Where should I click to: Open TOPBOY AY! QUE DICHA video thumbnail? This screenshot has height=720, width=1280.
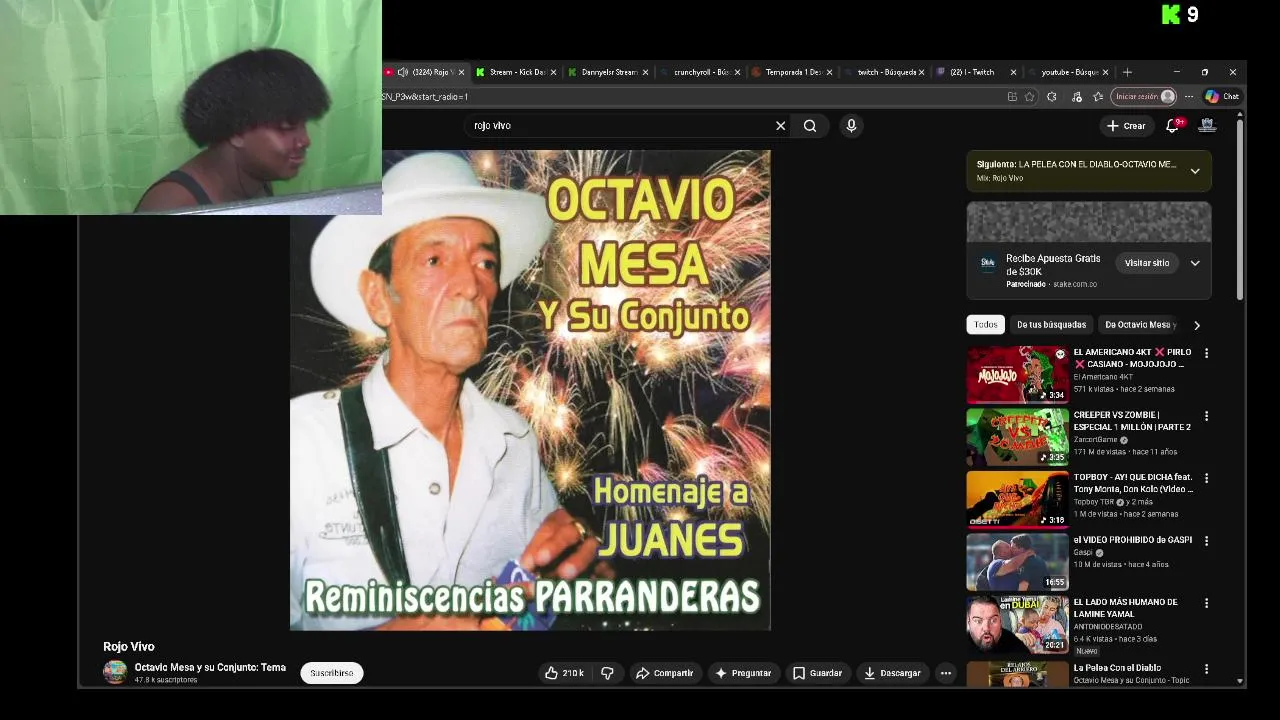pyautogui.click(x=1017, y=499)
